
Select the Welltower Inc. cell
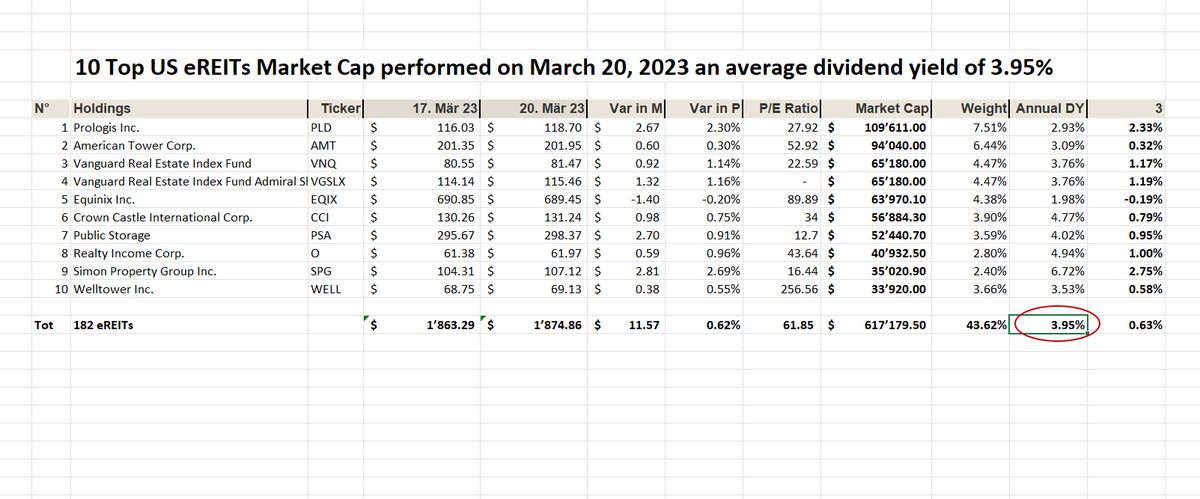pos(114,289)
